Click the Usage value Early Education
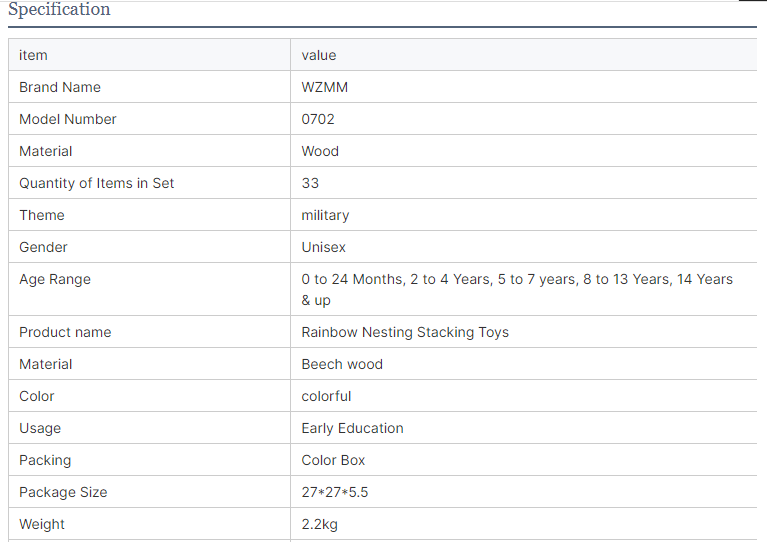 coord(352,428)
